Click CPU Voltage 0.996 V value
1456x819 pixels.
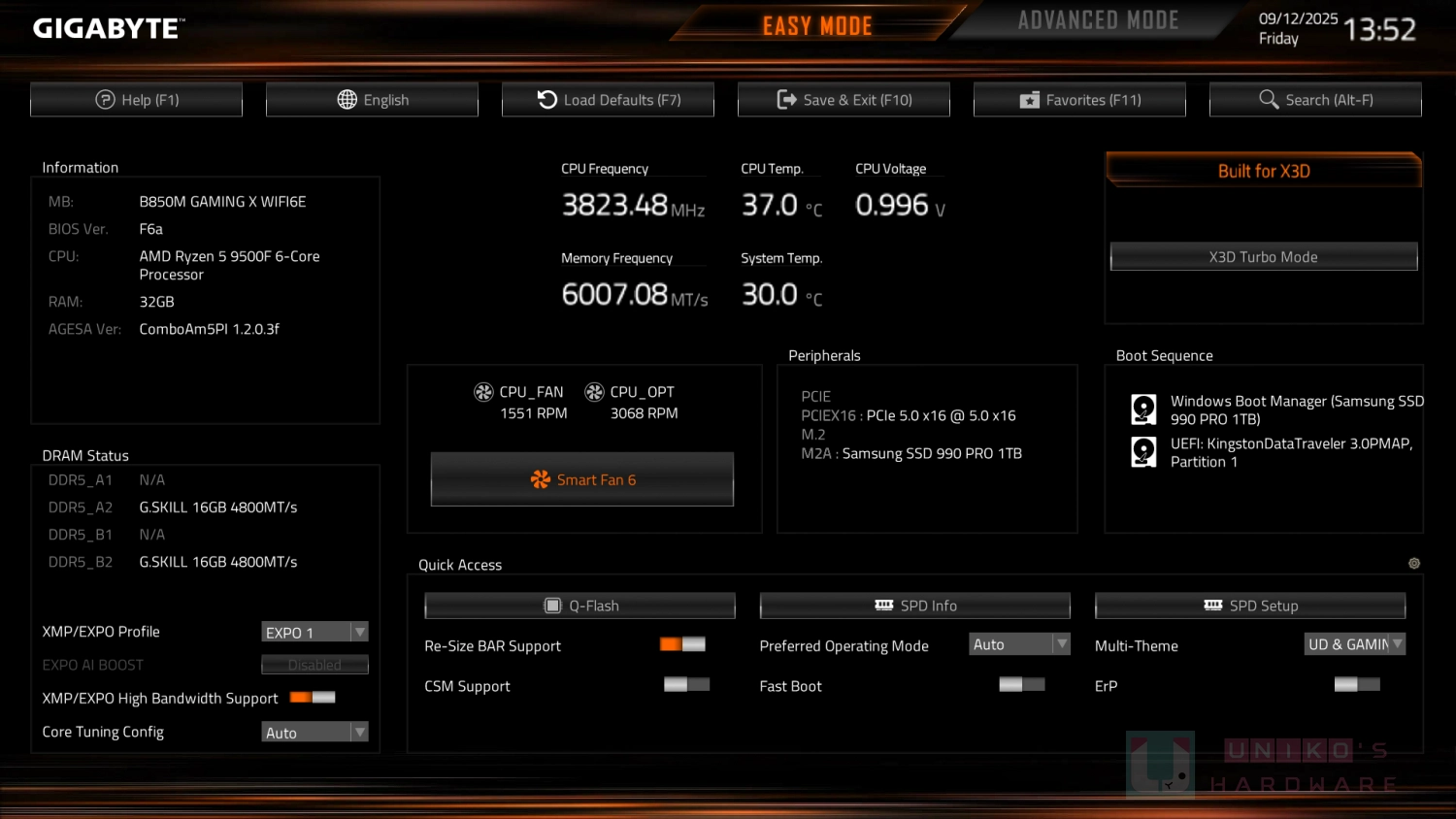pos(901,205)
